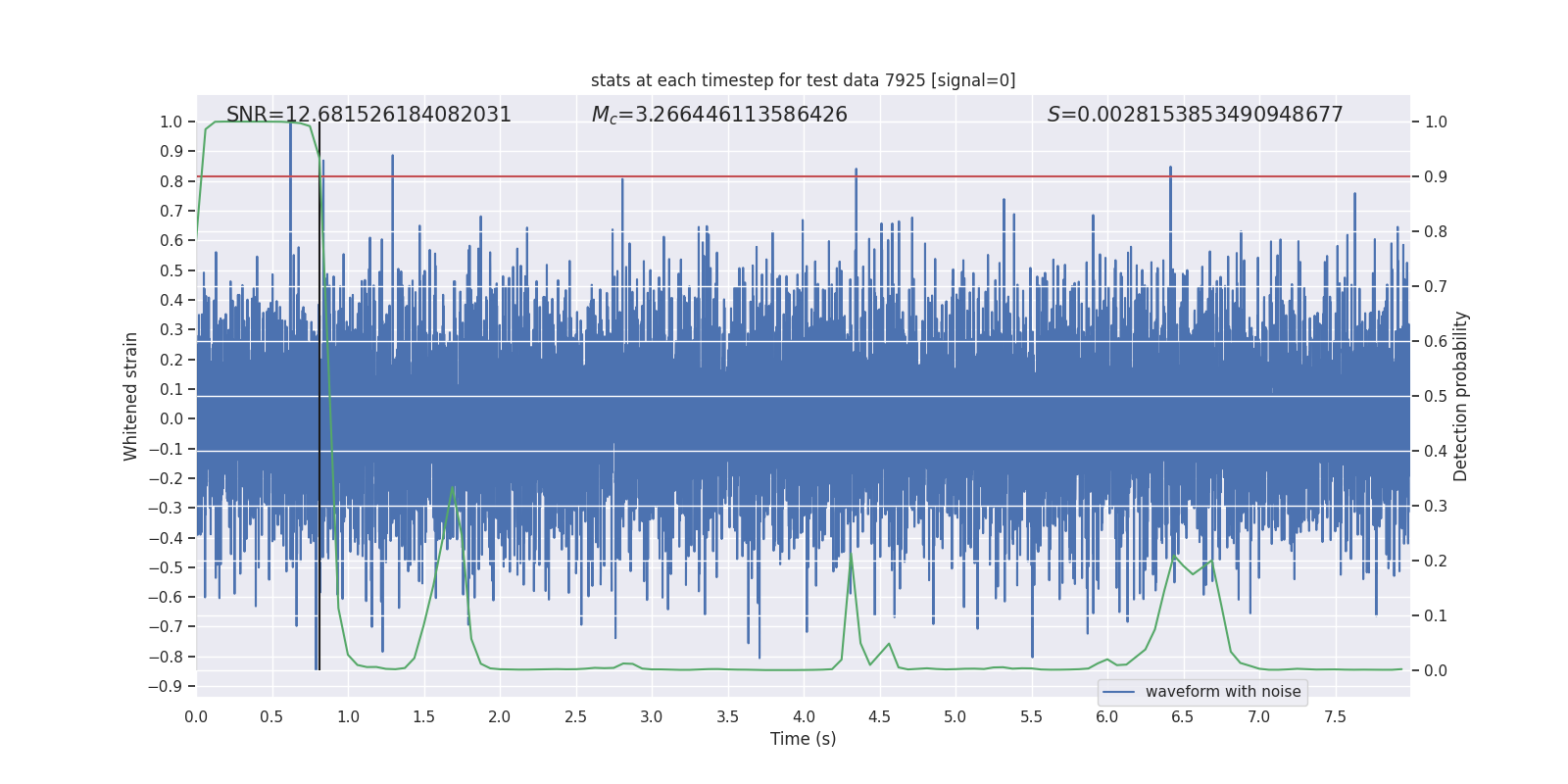
Task: Click the −0.9 Whitened strain tick label
Action: point(165,686)
